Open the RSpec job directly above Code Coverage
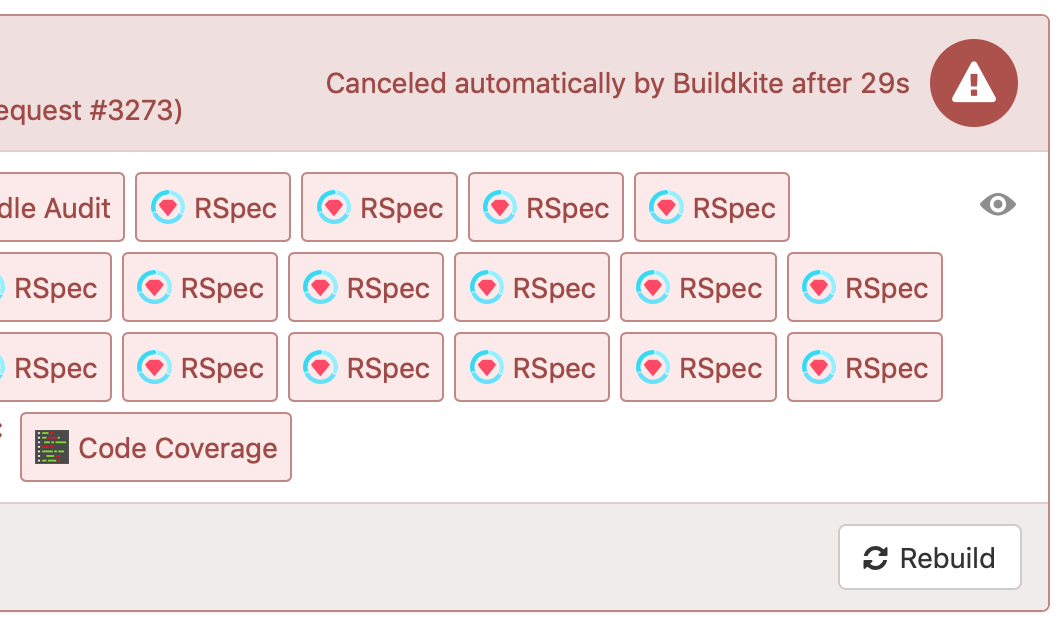Viewport: 1062px width, 626px height. point(200,368)
